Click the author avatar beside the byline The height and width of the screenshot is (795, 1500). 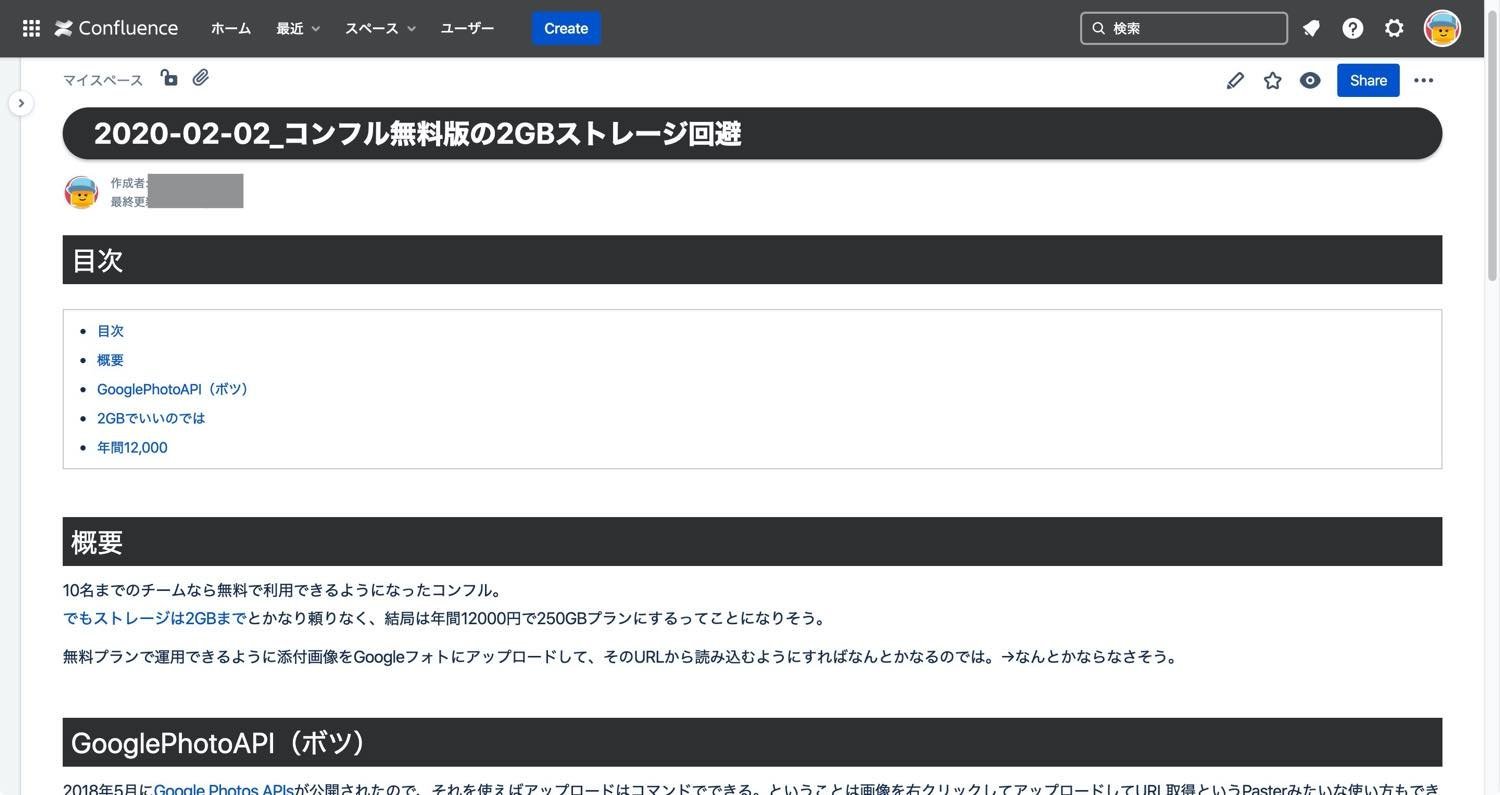(x=81, y=192)
